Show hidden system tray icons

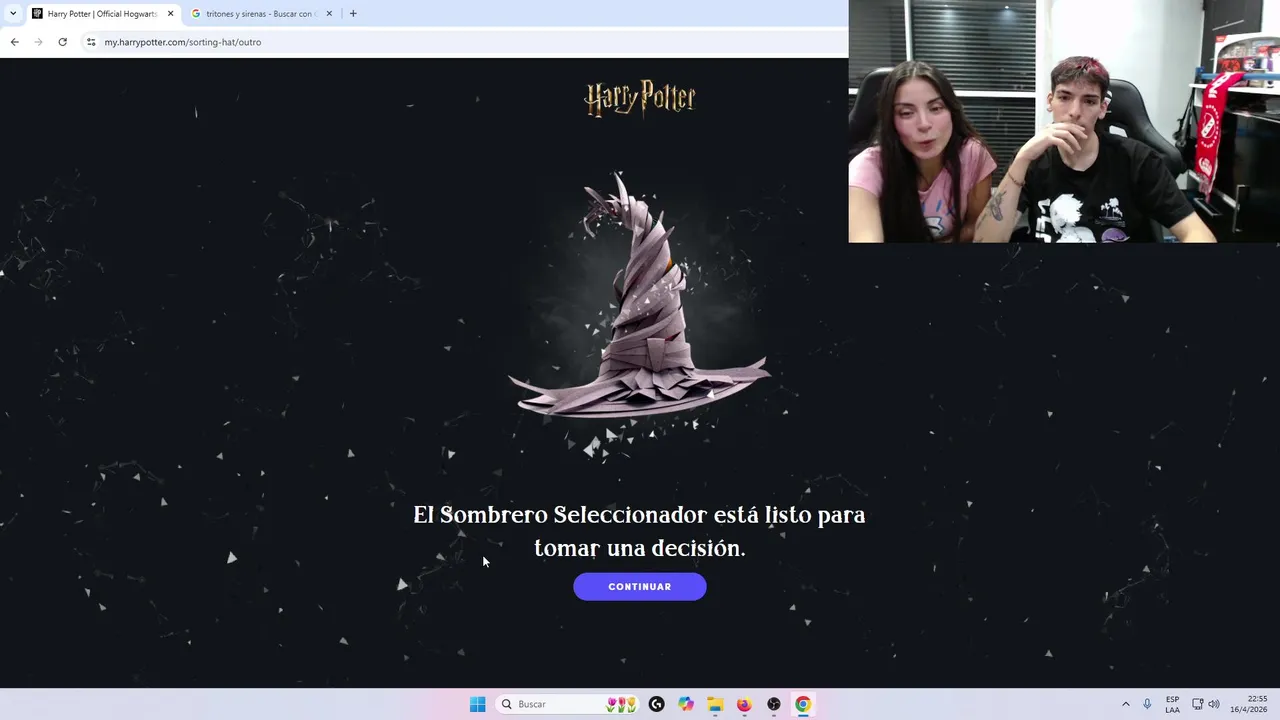pos(1125,704)
